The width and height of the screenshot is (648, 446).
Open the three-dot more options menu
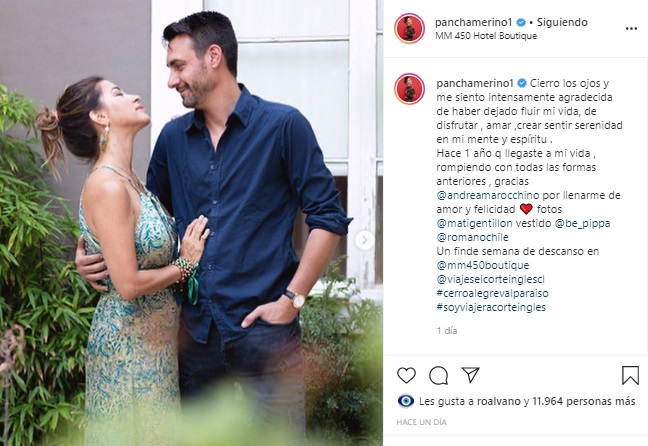click(x=631, y=29)
